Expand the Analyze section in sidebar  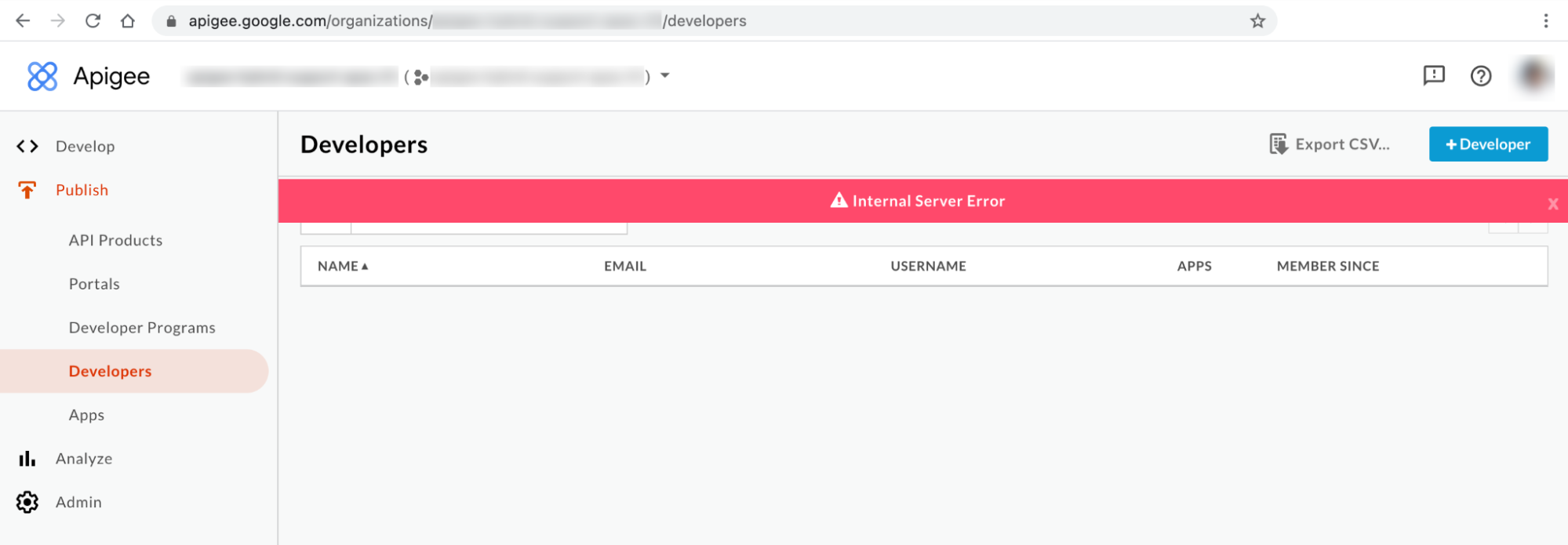[x=83, y=459]
